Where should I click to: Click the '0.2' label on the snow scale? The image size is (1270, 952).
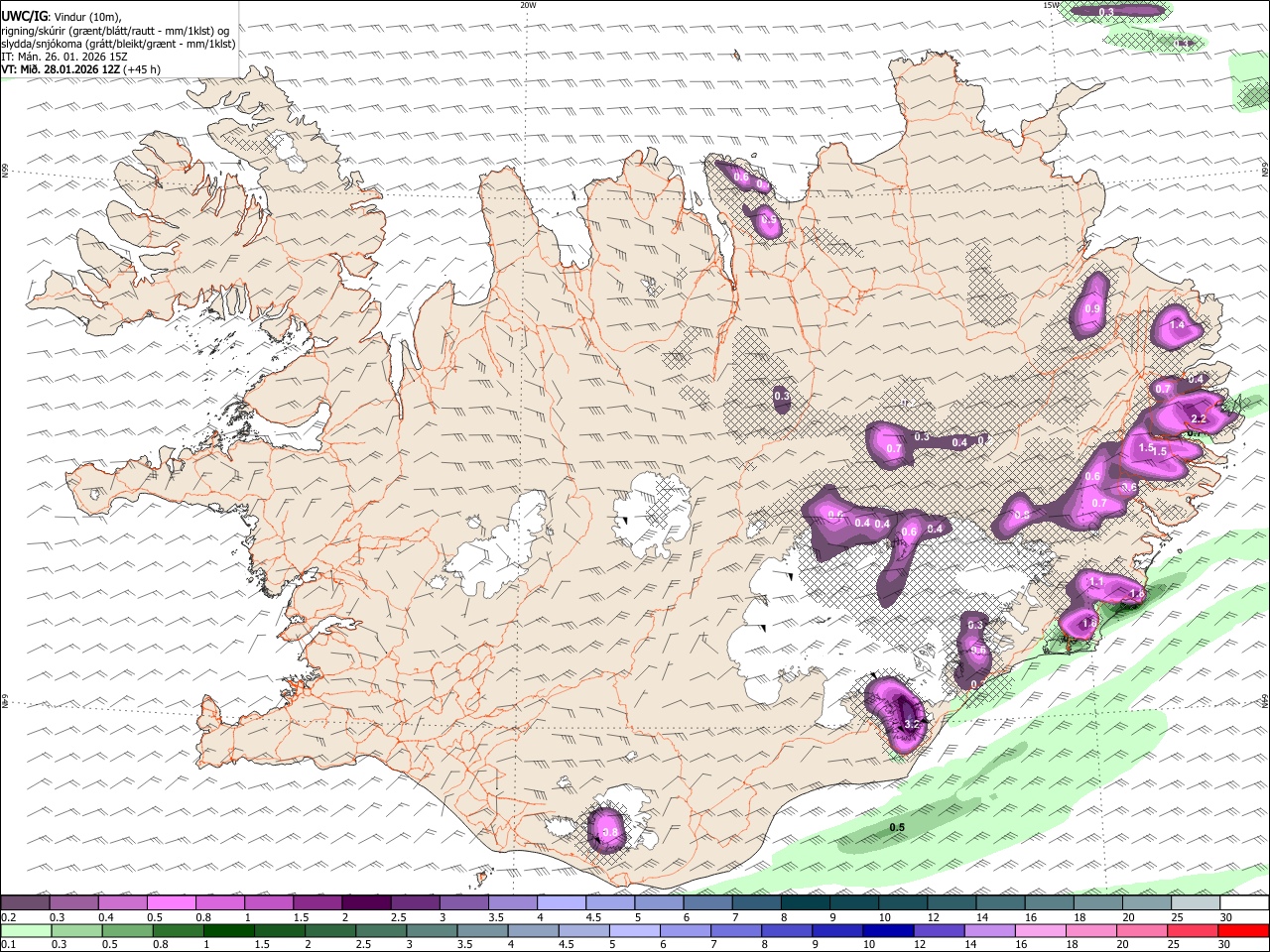pyautogui.click(x=9, y=917)
